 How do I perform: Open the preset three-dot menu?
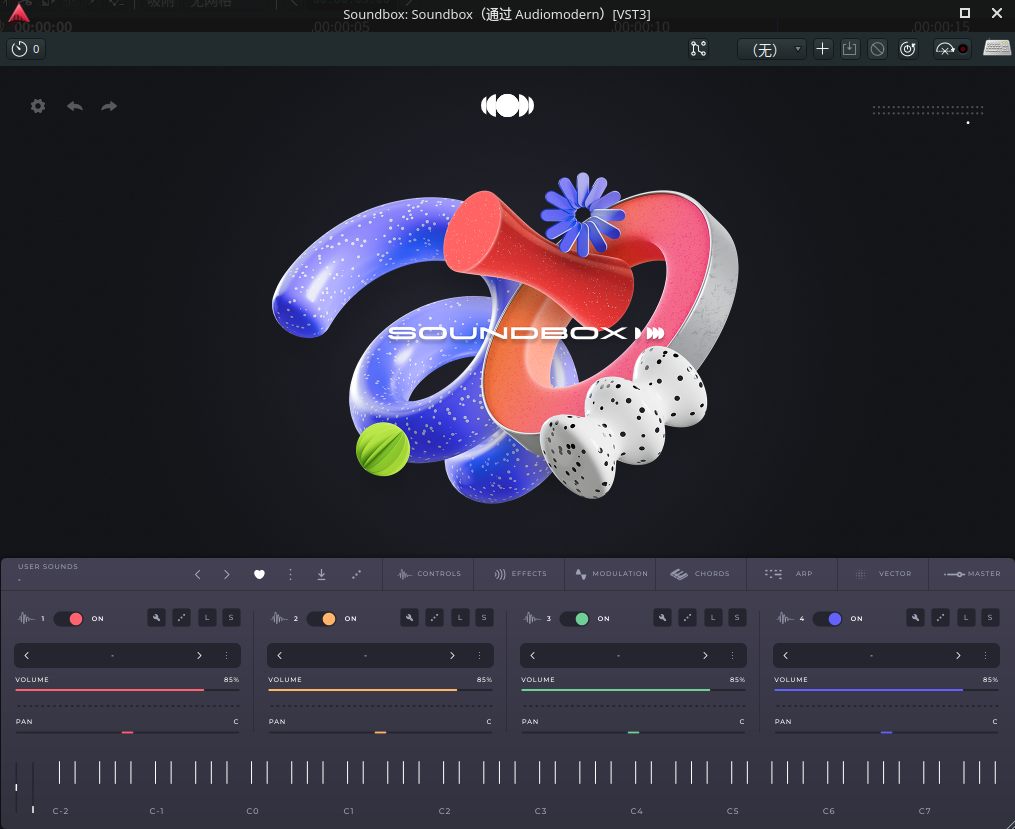click(x=290, y=574)
